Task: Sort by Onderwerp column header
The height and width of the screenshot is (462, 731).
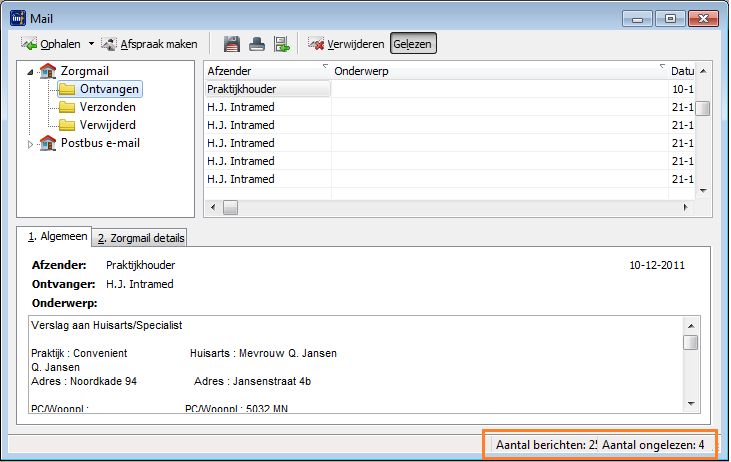Action: point(499,71)
